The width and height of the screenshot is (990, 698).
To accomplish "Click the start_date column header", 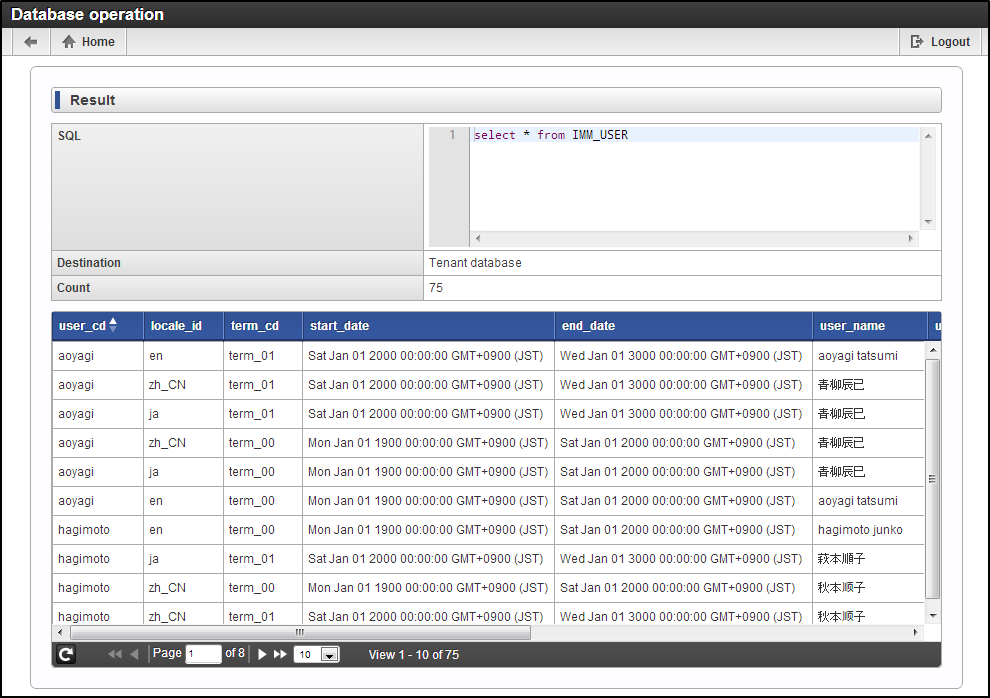I will (428, 326).
